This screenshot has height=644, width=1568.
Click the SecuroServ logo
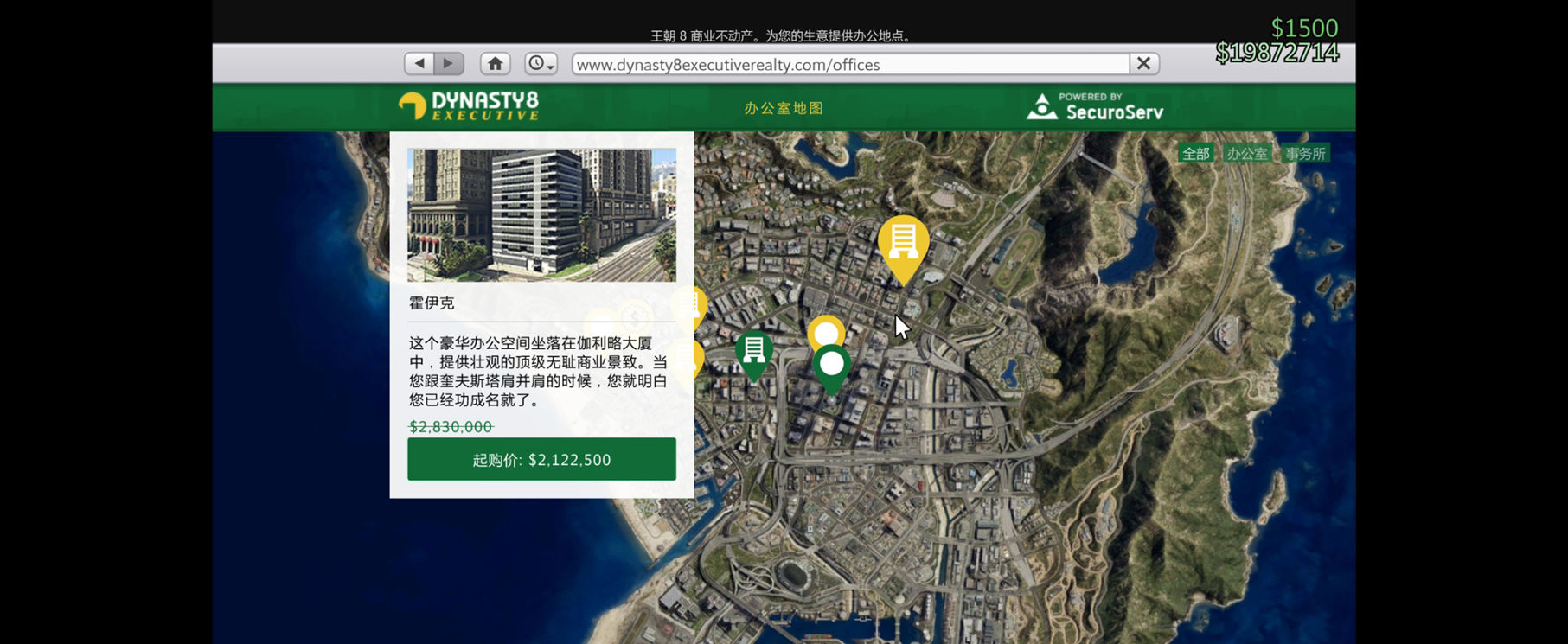[x=1094, y=106]
